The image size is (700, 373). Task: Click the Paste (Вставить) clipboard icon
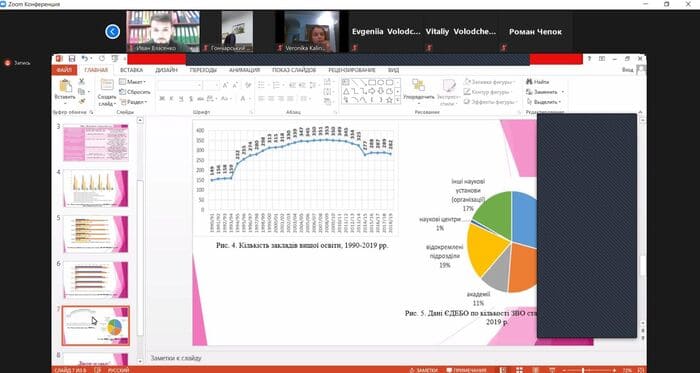(x=65, y=86)
